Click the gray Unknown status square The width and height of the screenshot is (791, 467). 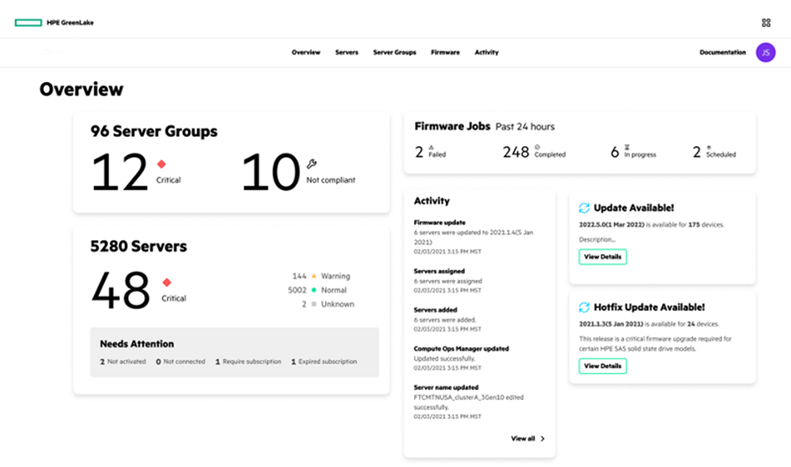tap(314, 304)
